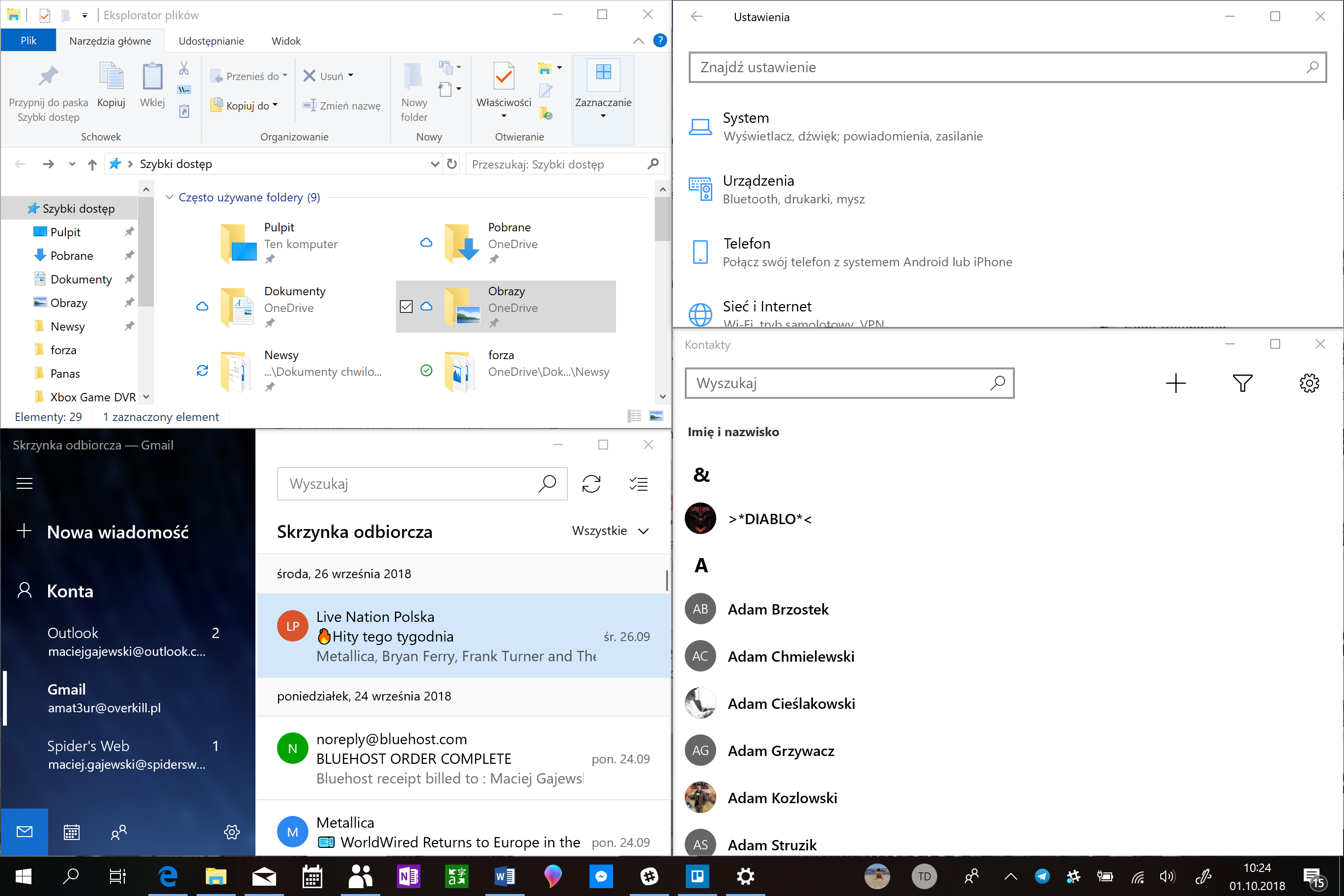Open Calendar from Mail bottom bar

point(71,832)
